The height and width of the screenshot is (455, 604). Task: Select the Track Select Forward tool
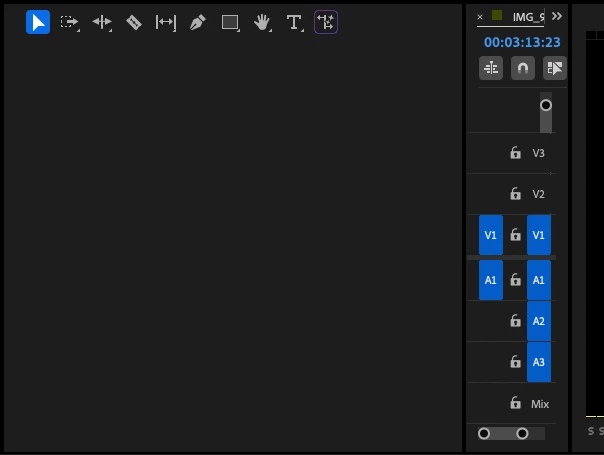coord(70,22)
